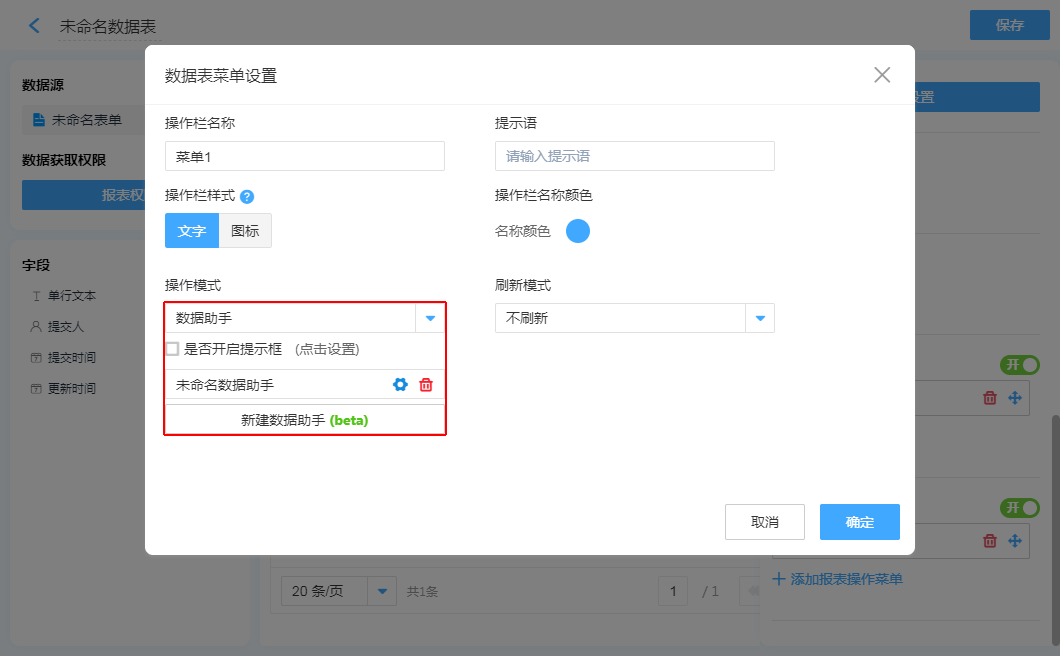Pick the blue 名称颜色 color swatch
Image resolution: width=1060 pixels, height=656 pixels.
[578, 231]
